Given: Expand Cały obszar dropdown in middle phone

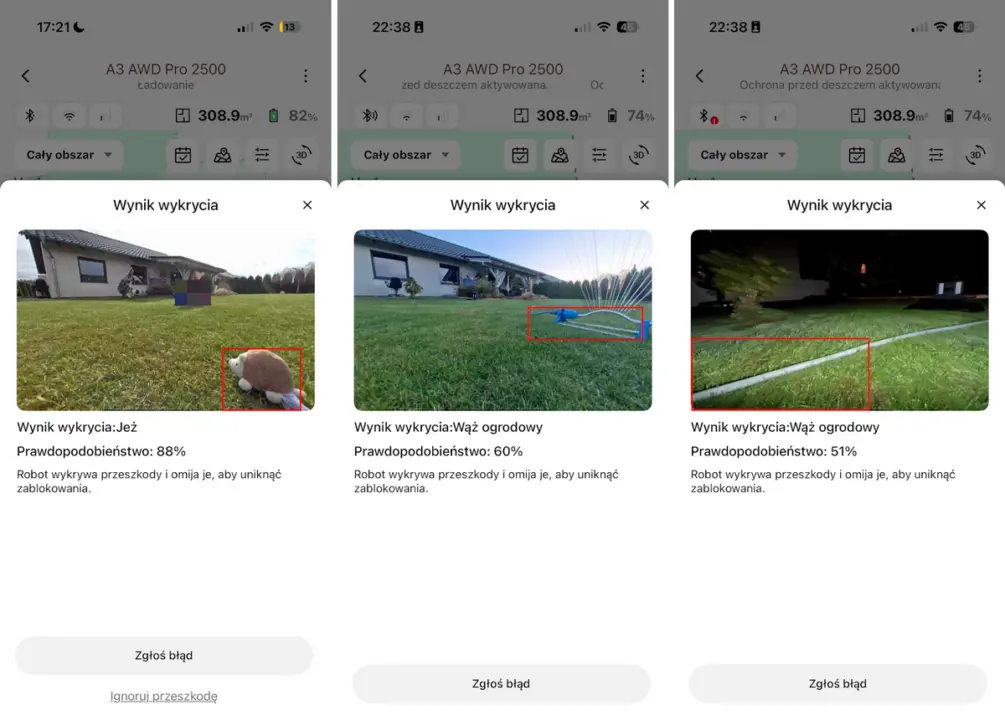Looking at the screenshot, I should [406, 155].
